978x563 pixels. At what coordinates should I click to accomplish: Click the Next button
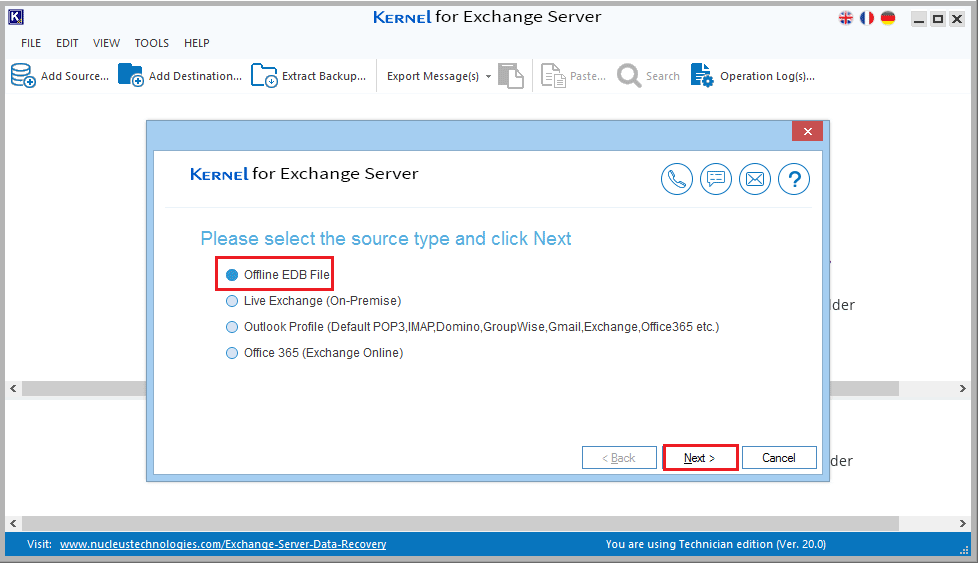[700, 458]
